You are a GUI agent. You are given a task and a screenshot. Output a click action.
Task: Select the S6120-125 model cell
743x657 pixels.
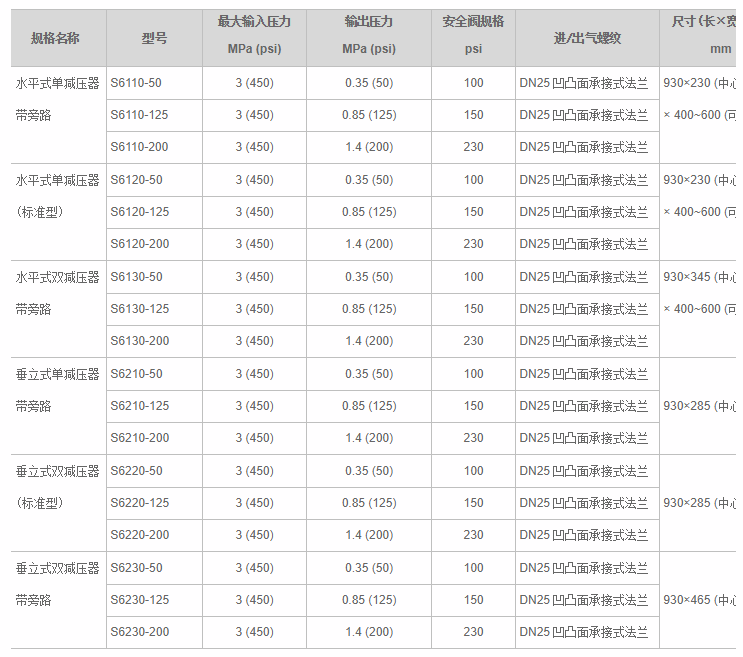point(139,212)
